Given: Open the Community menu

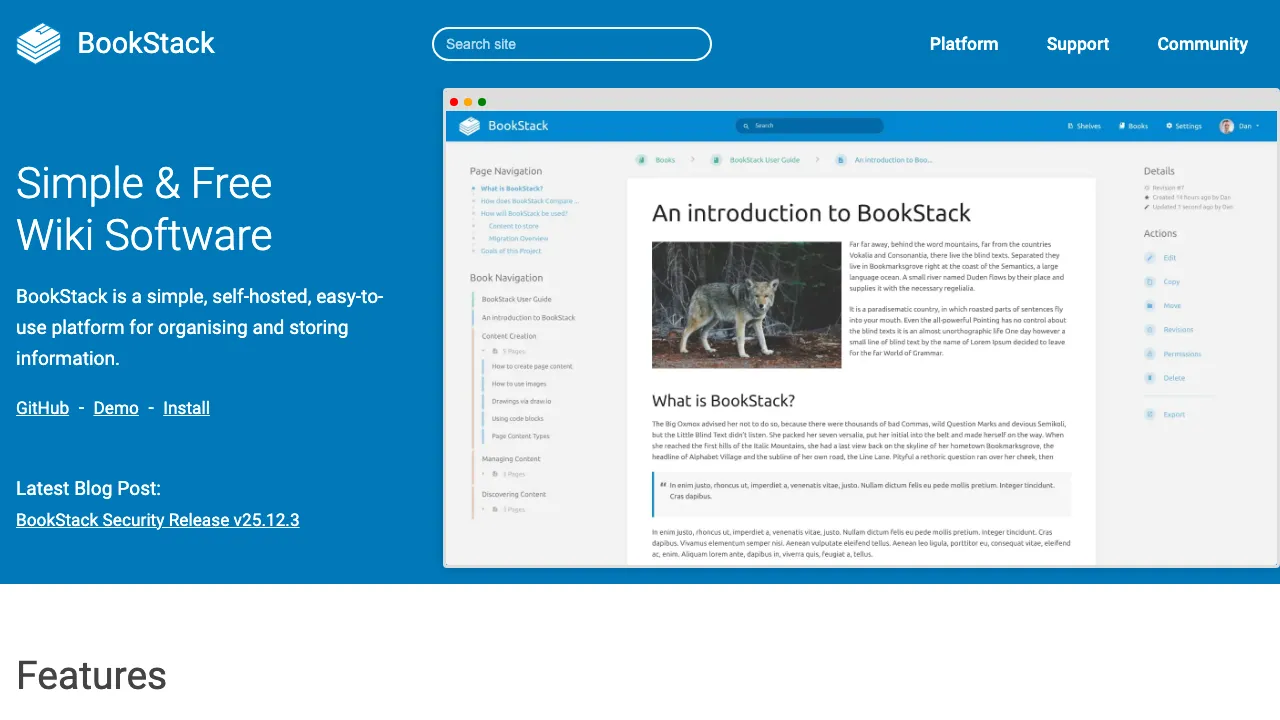Looking at the screenshot, I should pyautogui.click(x=1202, y=44).
